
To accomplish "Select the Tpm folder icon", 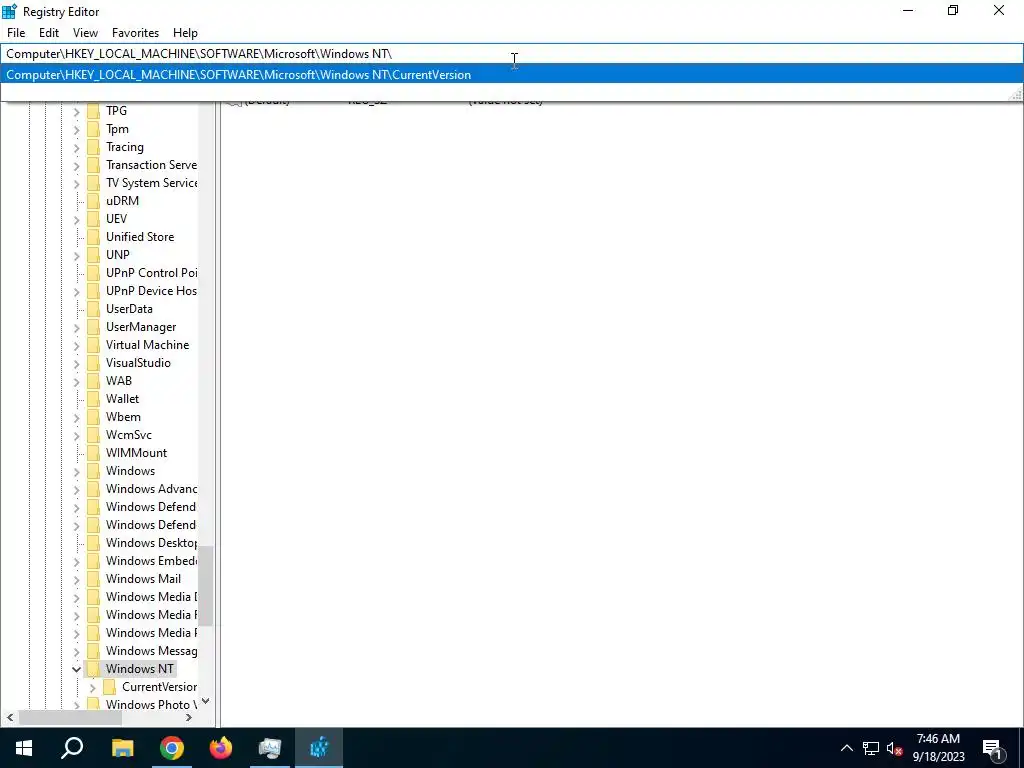I will tap(93, 129).
